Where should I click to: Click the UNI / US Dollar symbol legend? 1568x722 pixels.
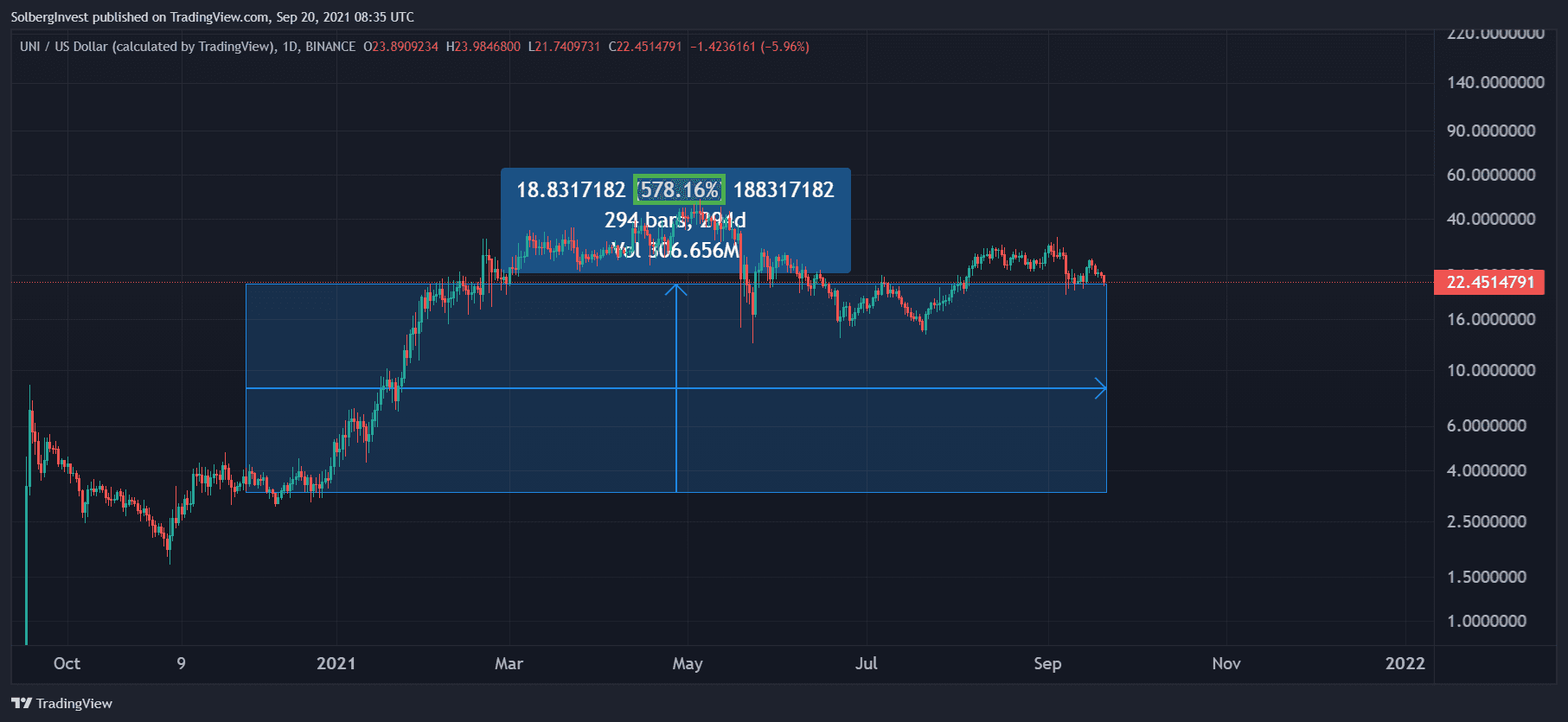(188, 47)
